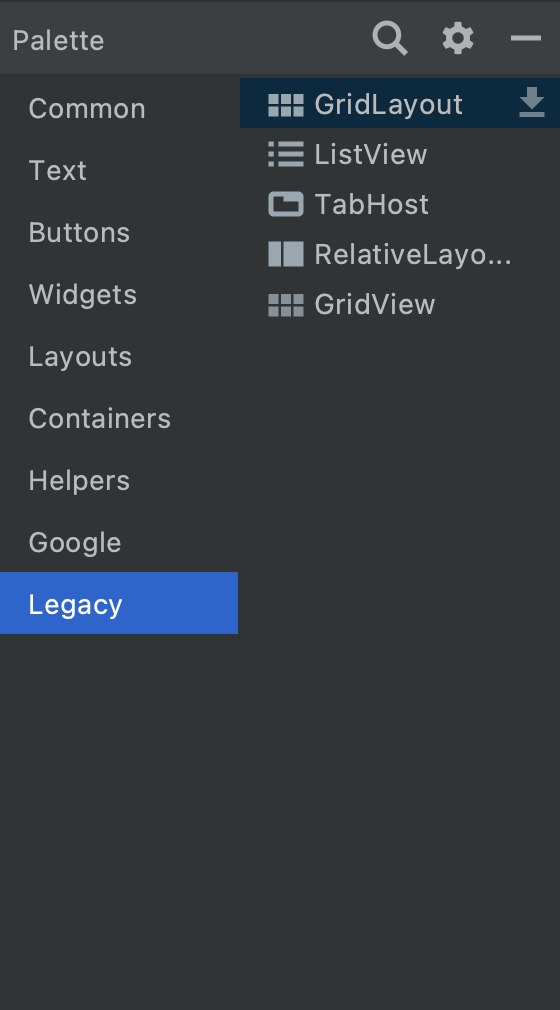Select the ListView component label
Screen dimensions: 560x1010
pyautogui.click(x=371, y=155)
